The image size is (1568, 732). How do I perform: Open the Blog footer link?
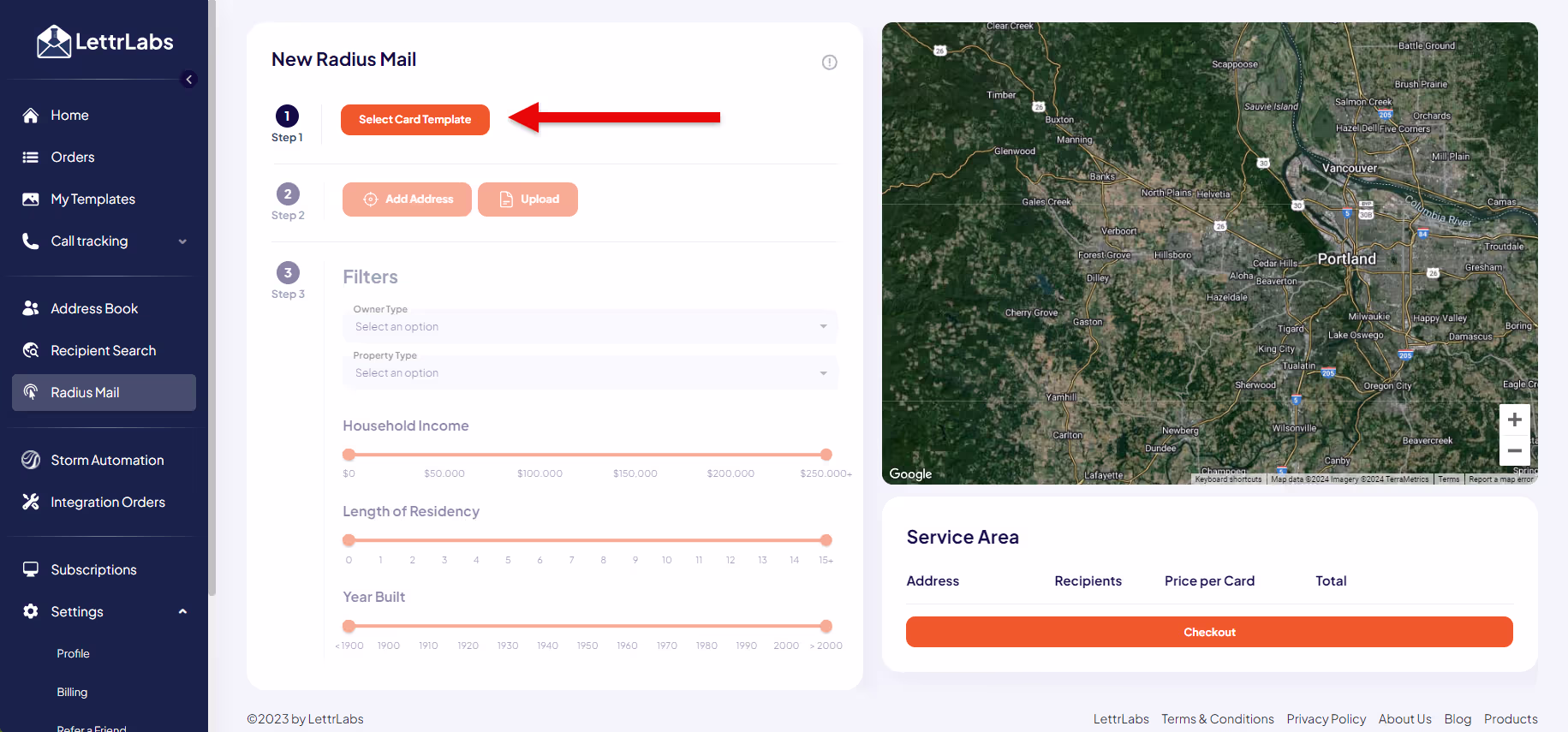click(x=1458, y=719)
